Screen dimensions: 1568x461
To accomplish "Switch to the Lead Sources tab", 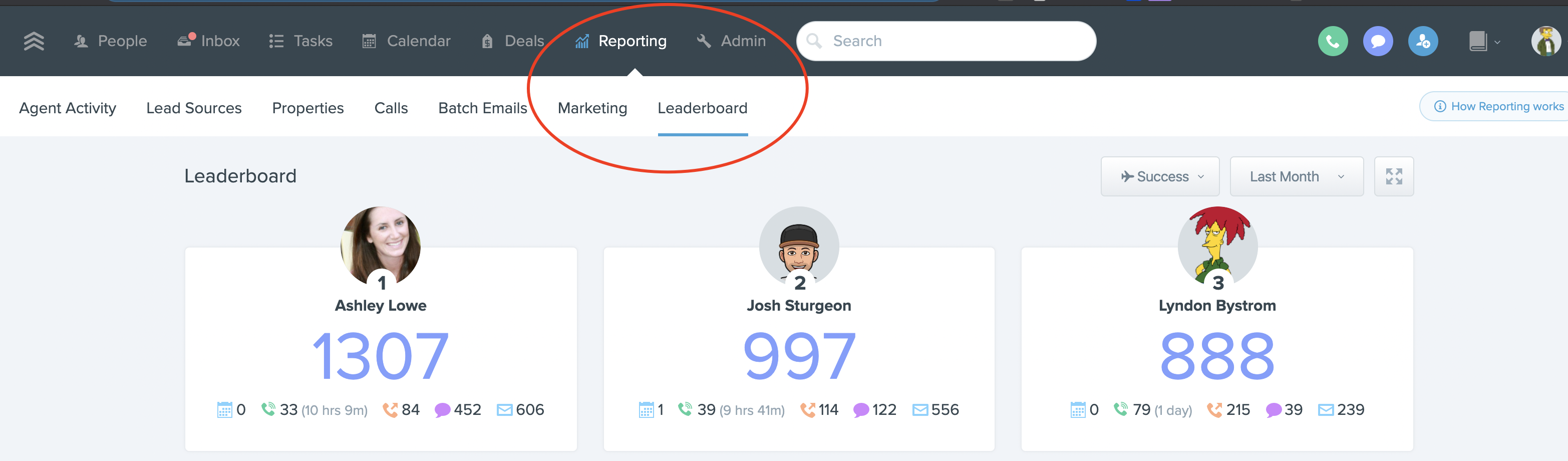I will tap(194, 108).
